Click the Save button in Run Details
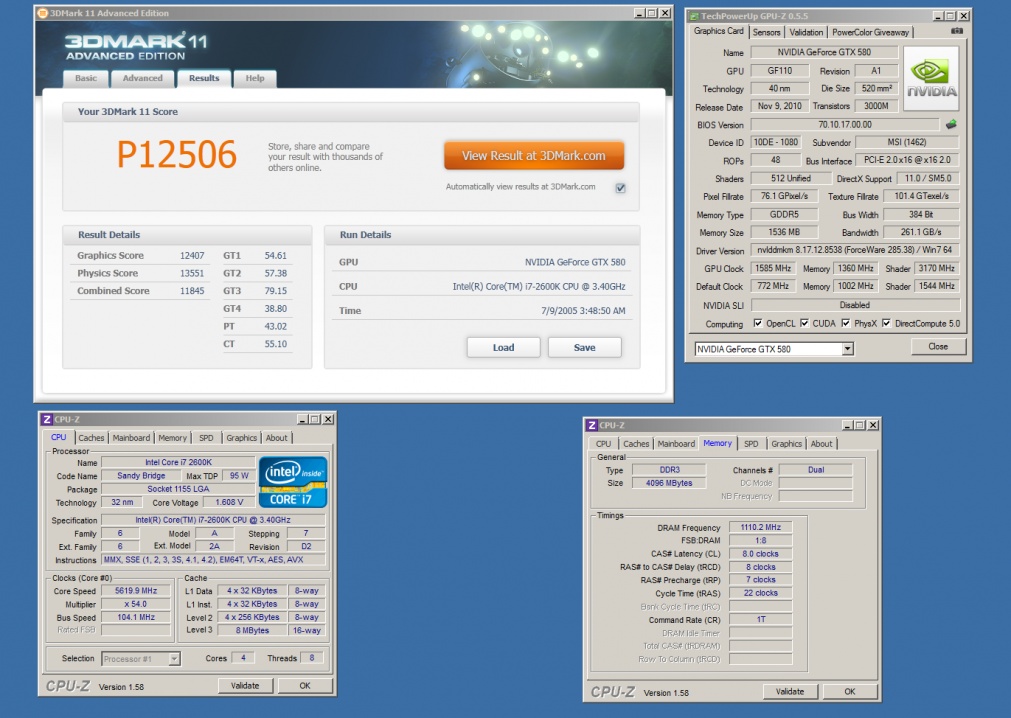This screenshot has width=1011, height=718. [584, 347]
